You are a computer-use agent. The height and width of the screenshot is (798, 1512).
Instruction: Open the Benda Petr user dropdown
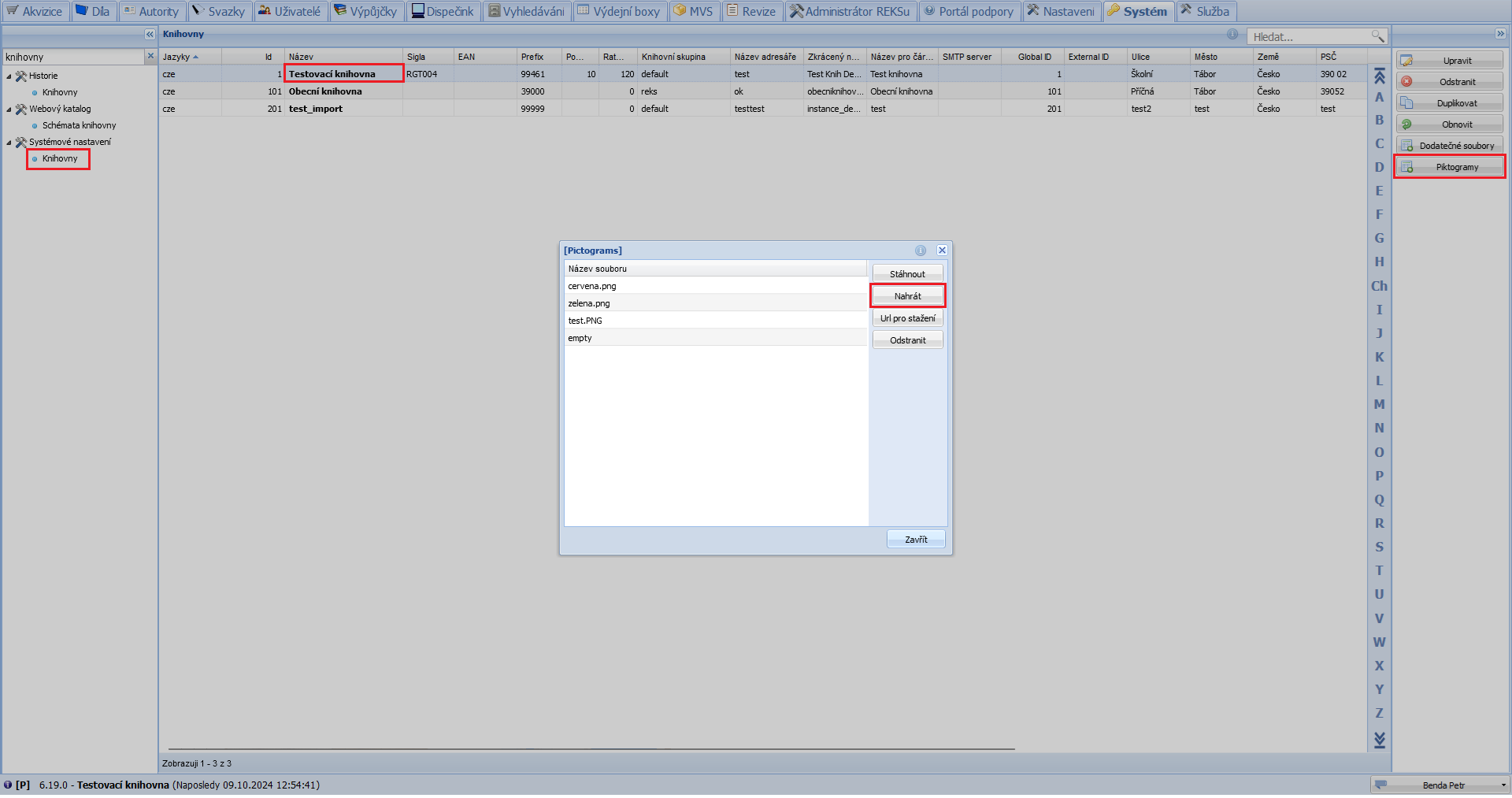pos(1503,785)
